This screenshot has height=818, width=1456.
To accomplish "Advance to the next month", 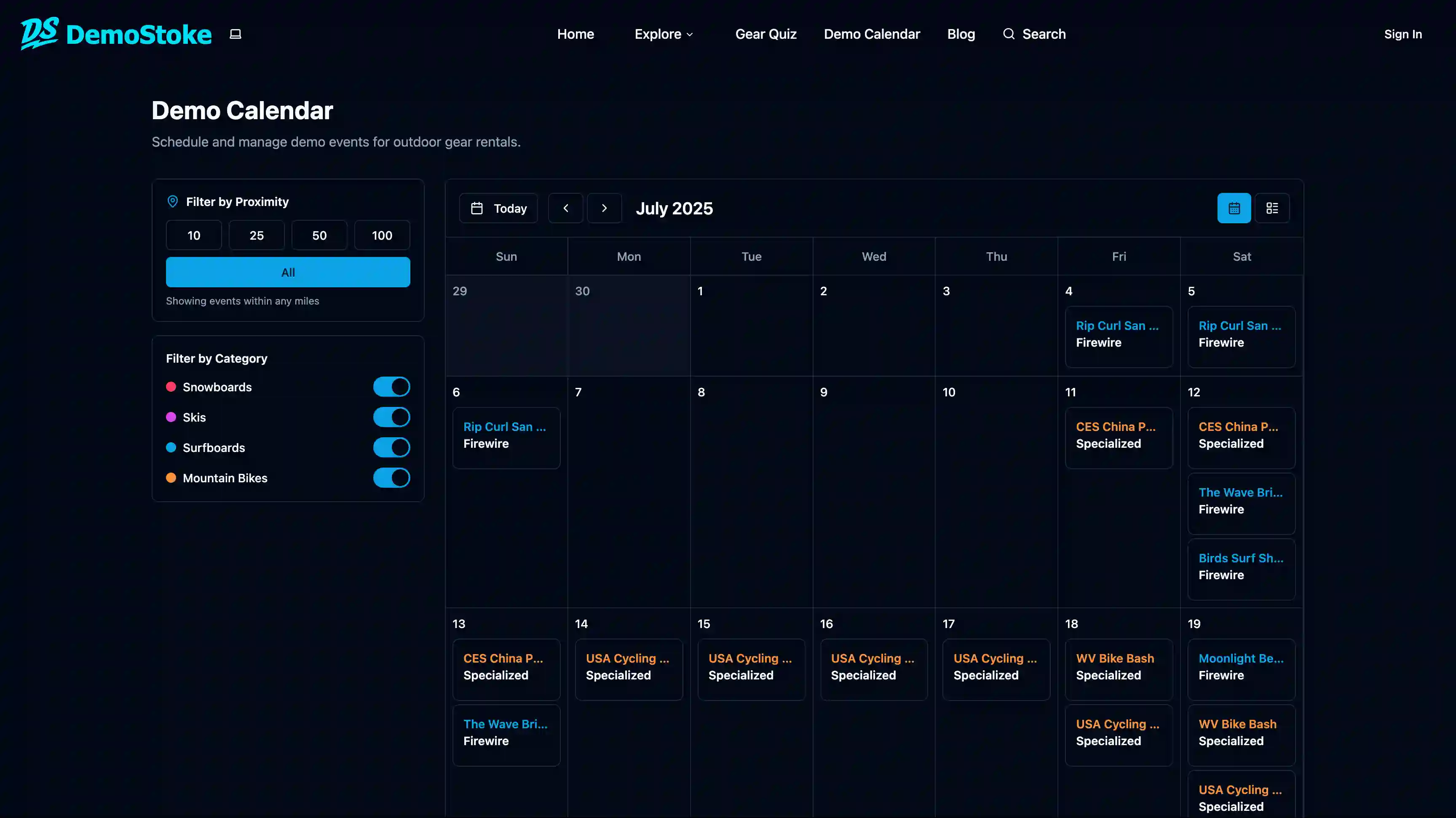I will click(604, 208).
